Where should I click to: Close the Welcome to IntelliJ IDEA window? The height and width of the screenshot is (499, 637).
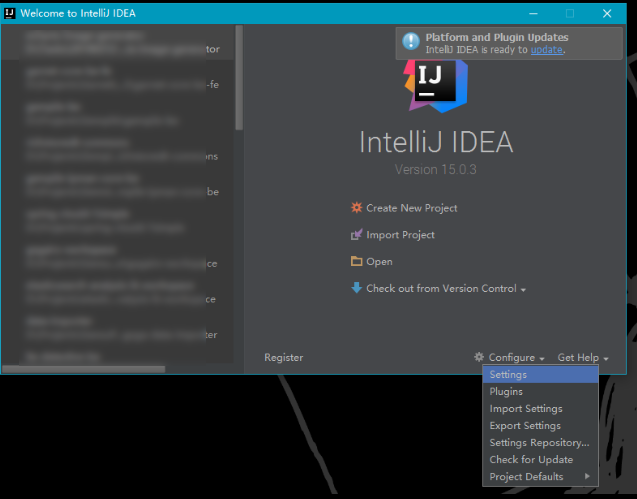(607, 13)
